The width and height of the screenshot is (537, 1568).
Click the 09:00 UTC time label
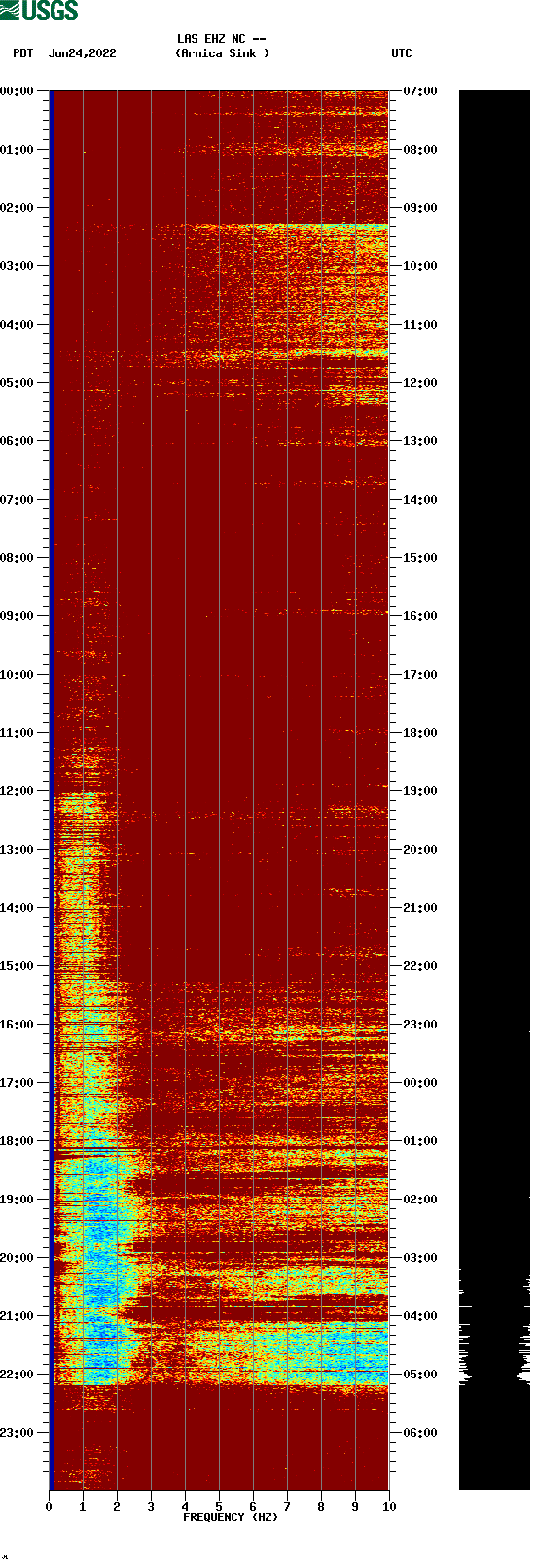[x=420, y=207]
